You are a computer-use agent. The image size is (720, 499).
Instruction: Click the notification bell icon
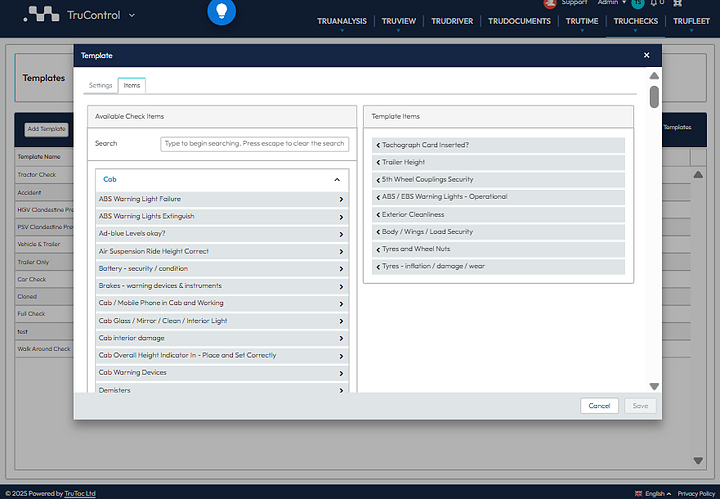coord(653,3)
